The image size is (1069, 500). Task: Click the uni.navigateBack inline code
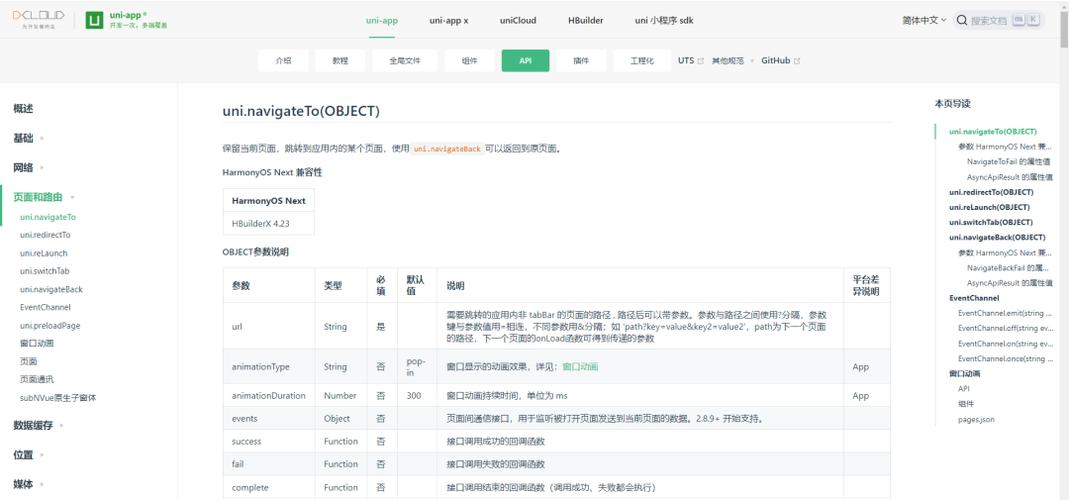point(447,149)
